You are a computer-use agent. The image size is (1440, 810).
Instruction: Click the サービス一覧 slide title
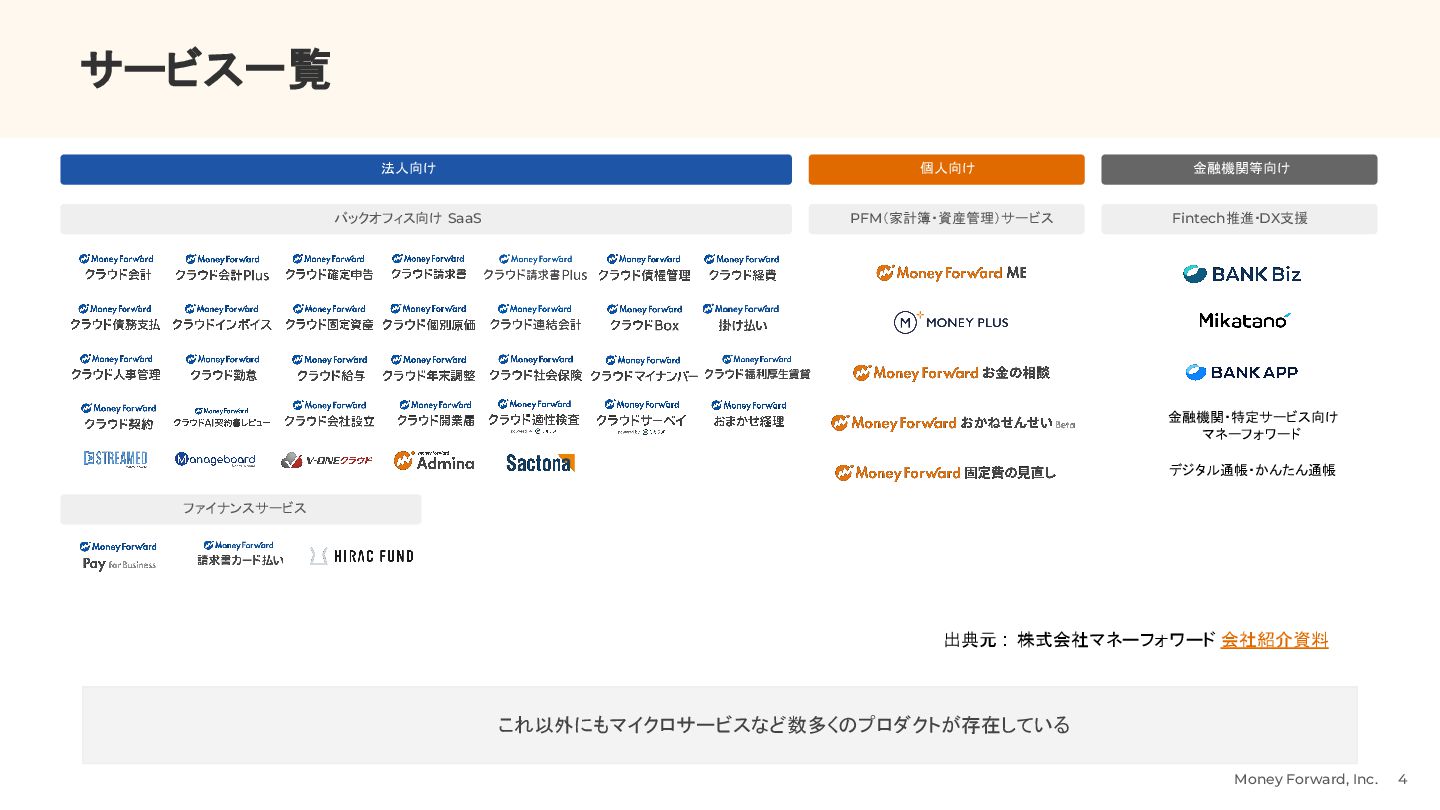tap(206, 70)
